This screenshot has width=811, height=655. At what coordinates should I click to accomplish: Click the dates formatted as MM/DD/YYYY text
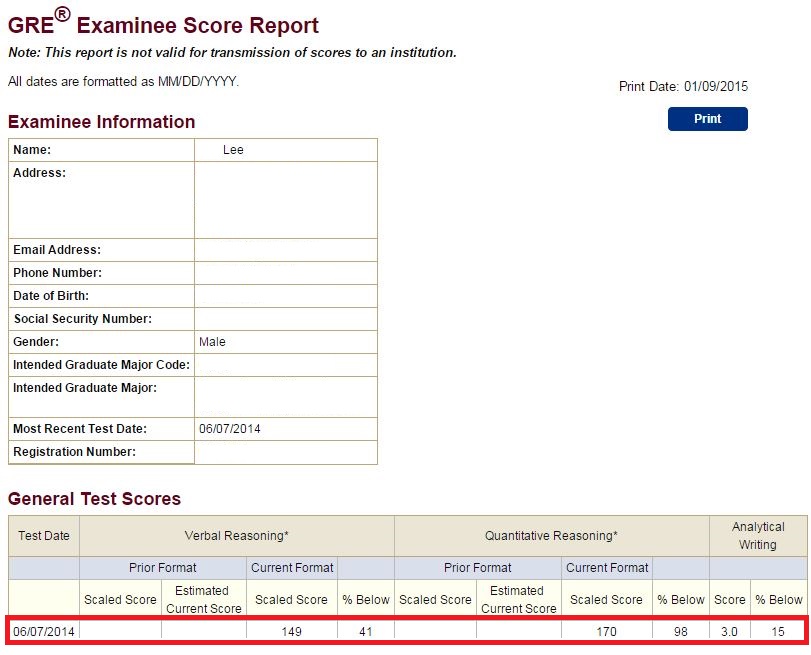[123, 82]
